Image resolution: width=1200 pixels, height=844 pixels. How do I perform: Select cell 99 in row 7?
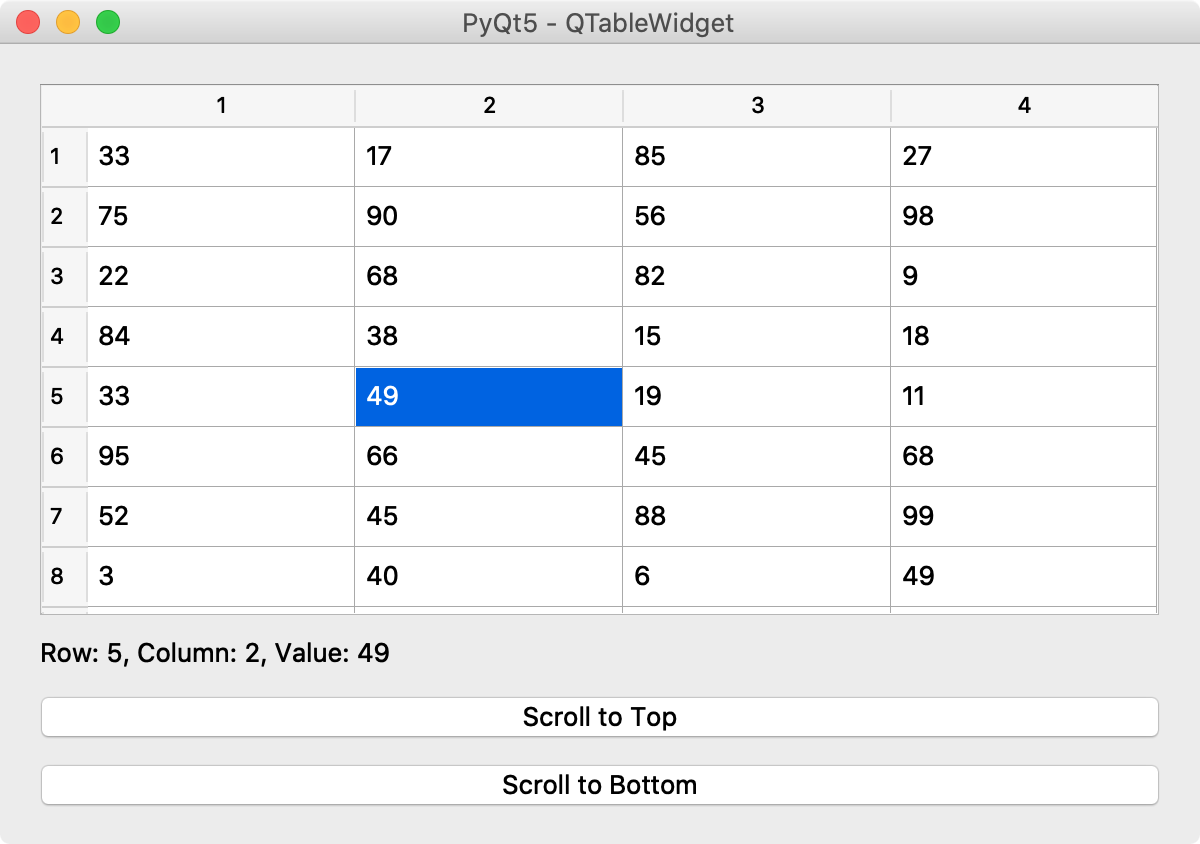(x=1024, y=517)
